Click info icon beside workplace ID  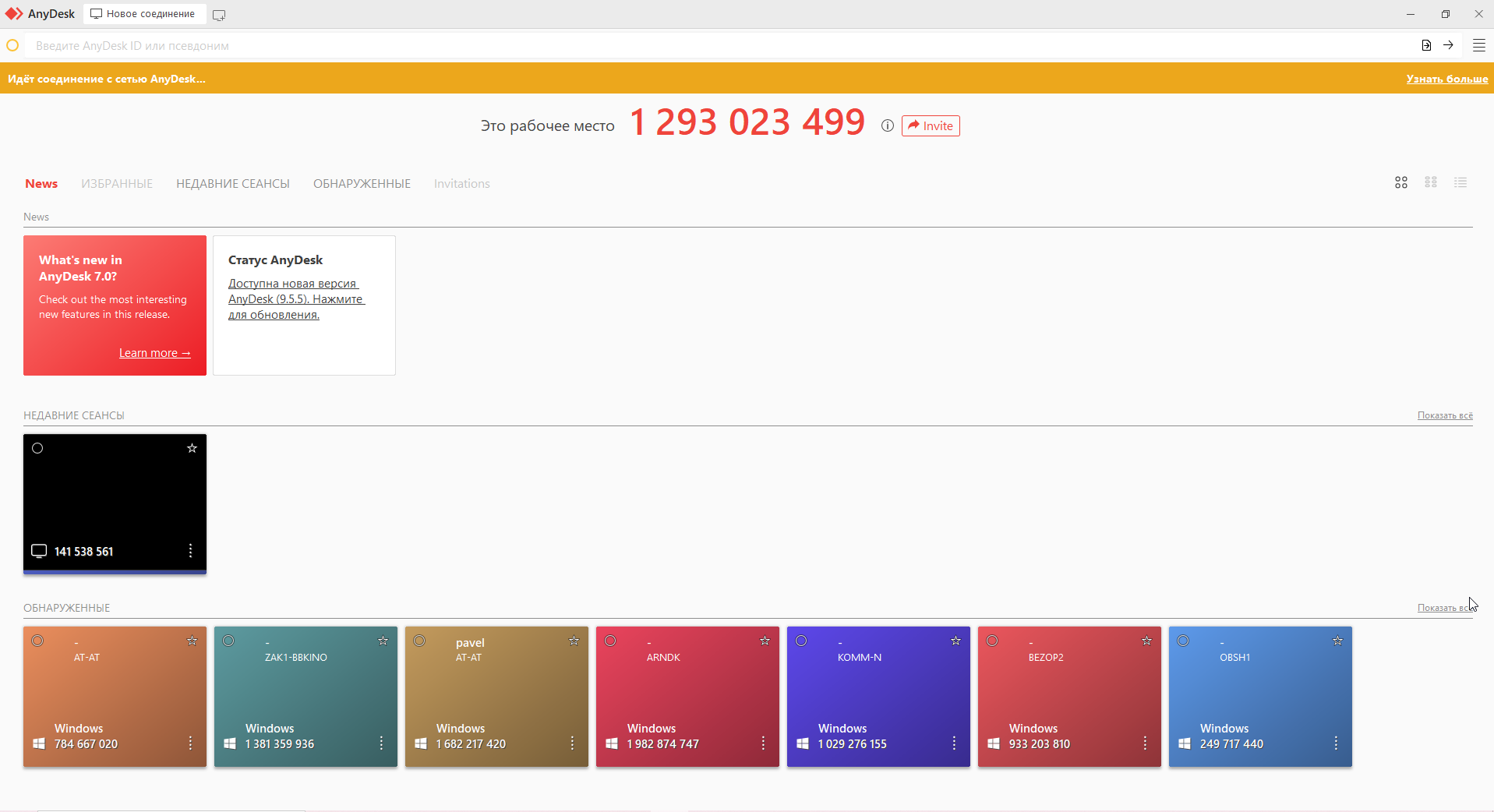pos(887,125)
